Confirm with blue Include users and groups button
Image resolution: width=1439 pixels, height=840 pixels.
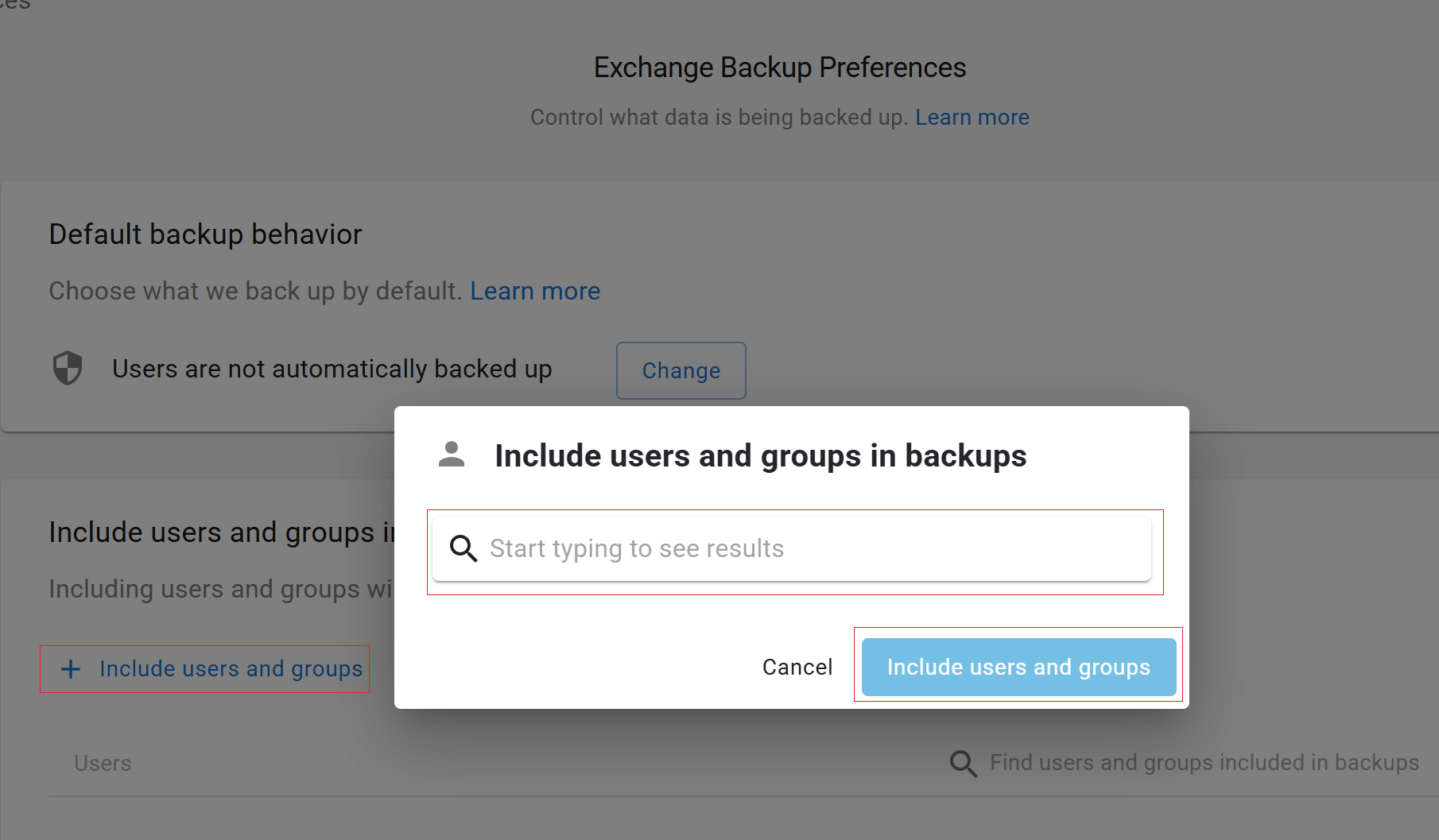click(1018, 667)
